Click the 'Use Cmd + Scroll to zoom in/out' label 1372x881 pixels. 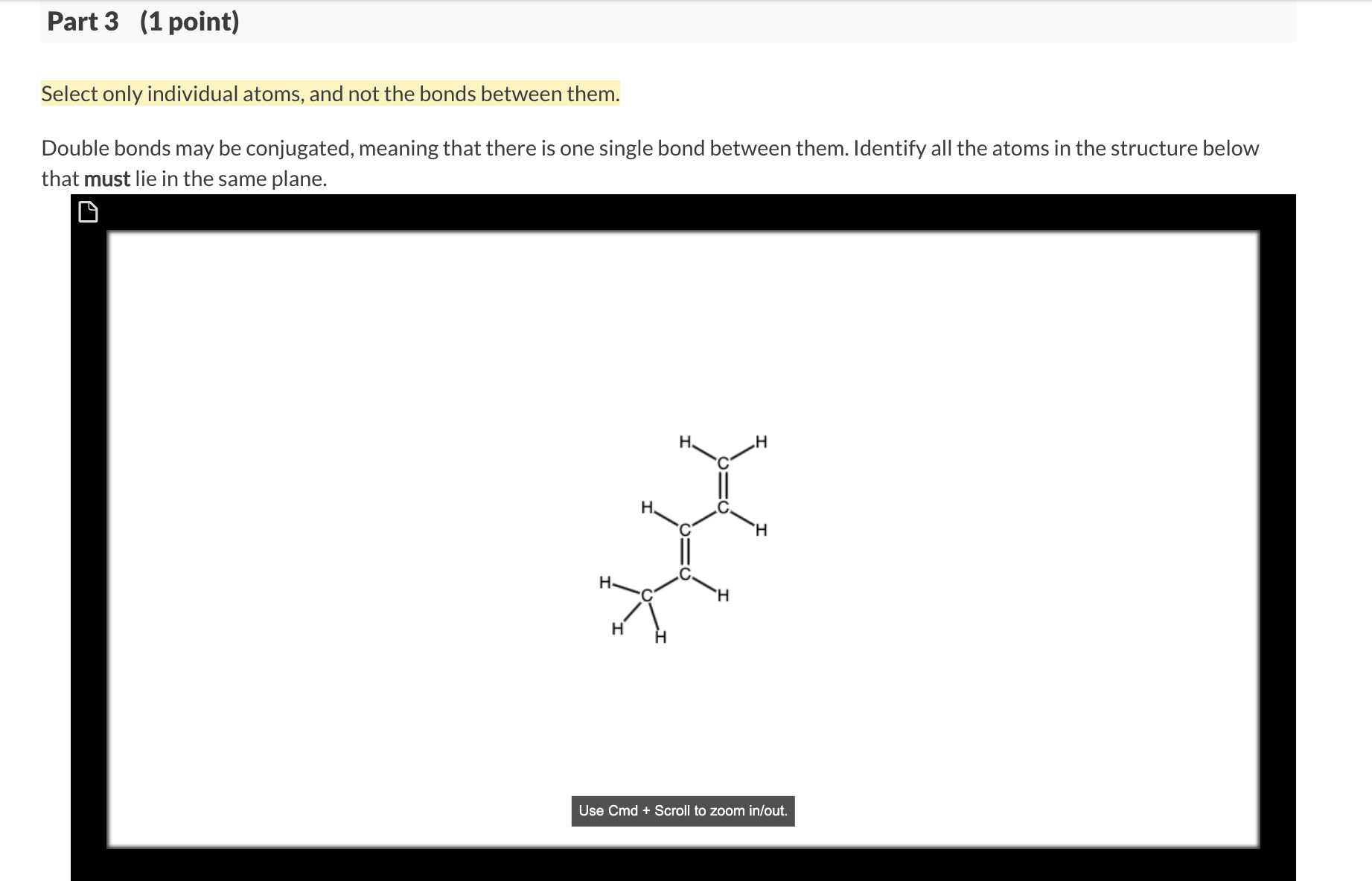pyautogui.click(x=683, y=810)
